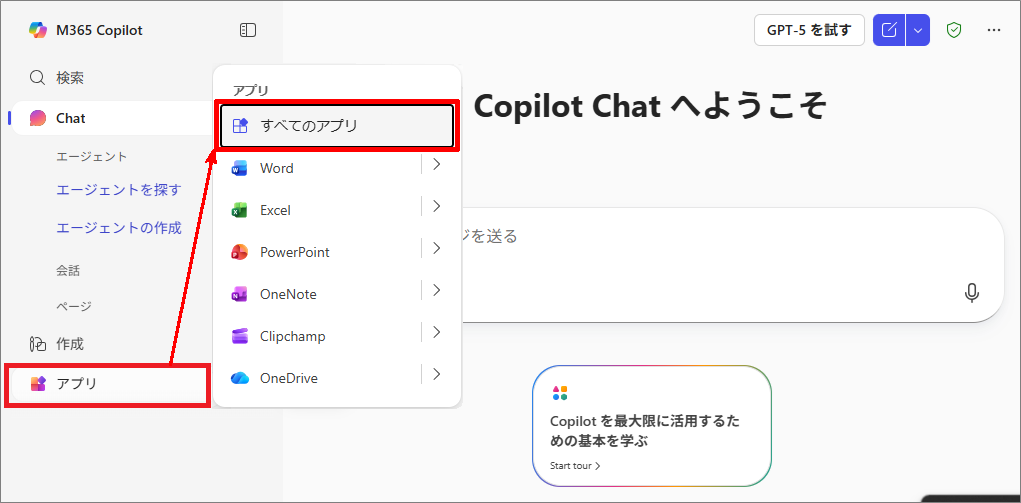Open PowerPoint from the apps list

[294, 252]
